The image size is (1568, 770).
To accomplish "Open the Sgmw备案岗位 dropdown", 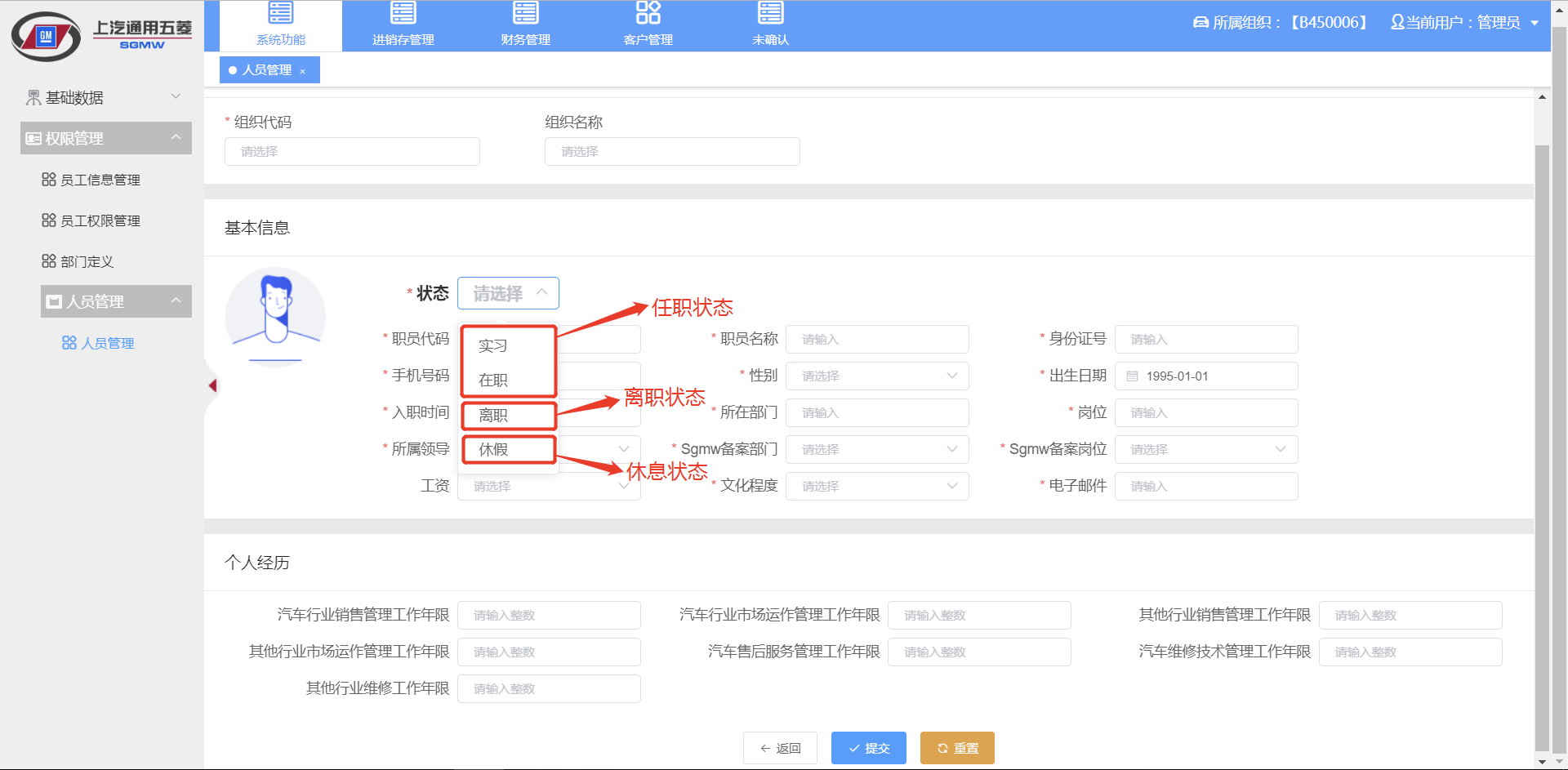I will (1206, 450).
